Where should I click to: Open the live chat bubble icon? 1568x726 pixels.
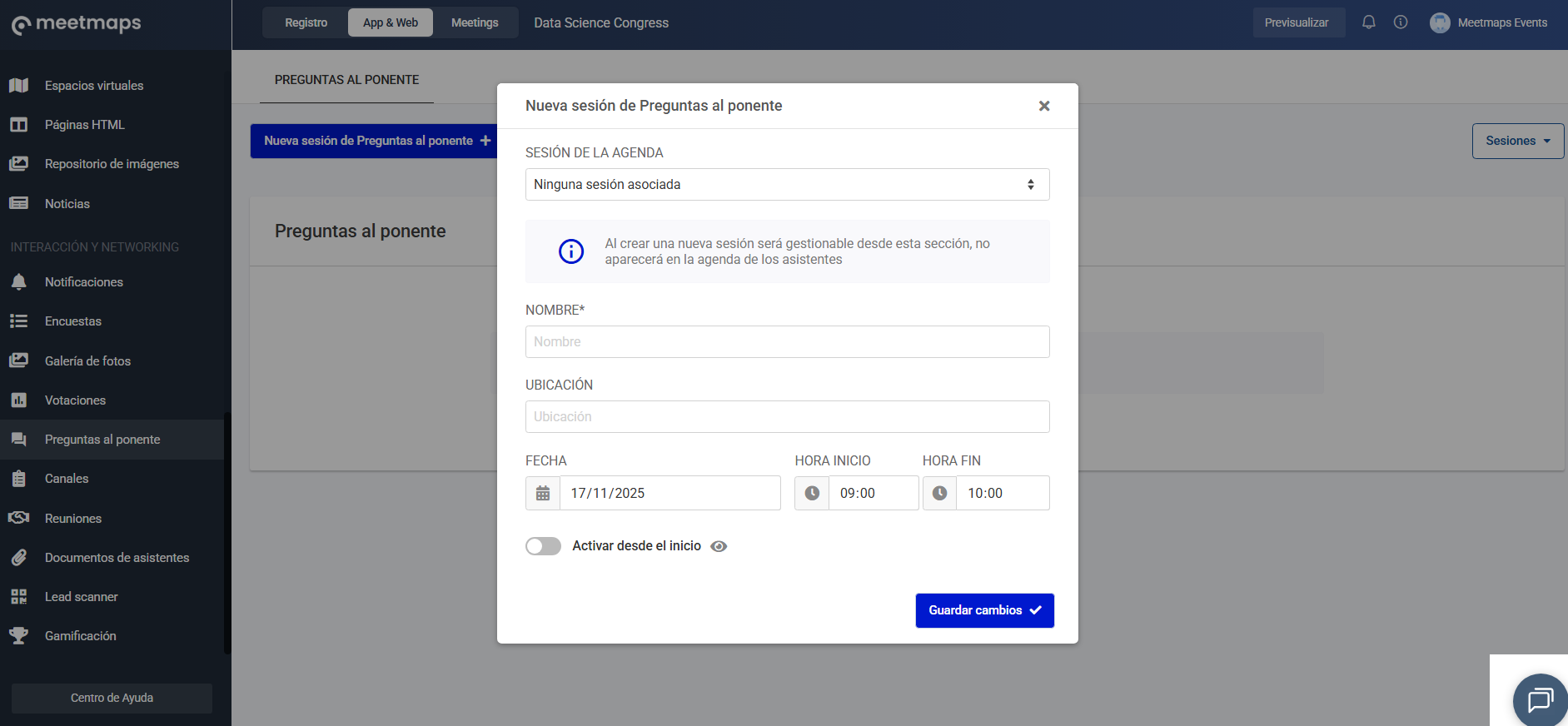click(1540, 700)
